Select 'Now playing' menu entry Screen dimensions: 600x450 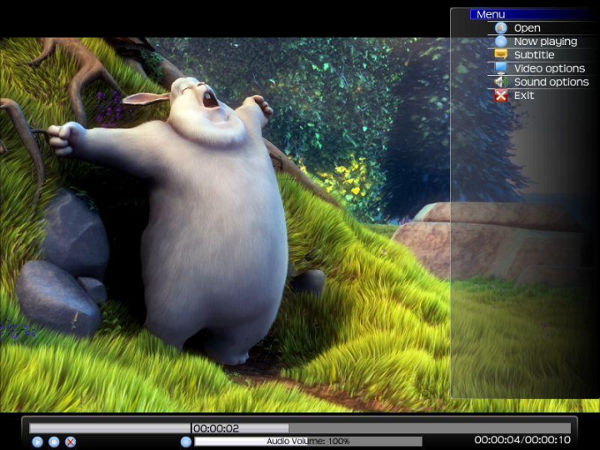point(545,41)
